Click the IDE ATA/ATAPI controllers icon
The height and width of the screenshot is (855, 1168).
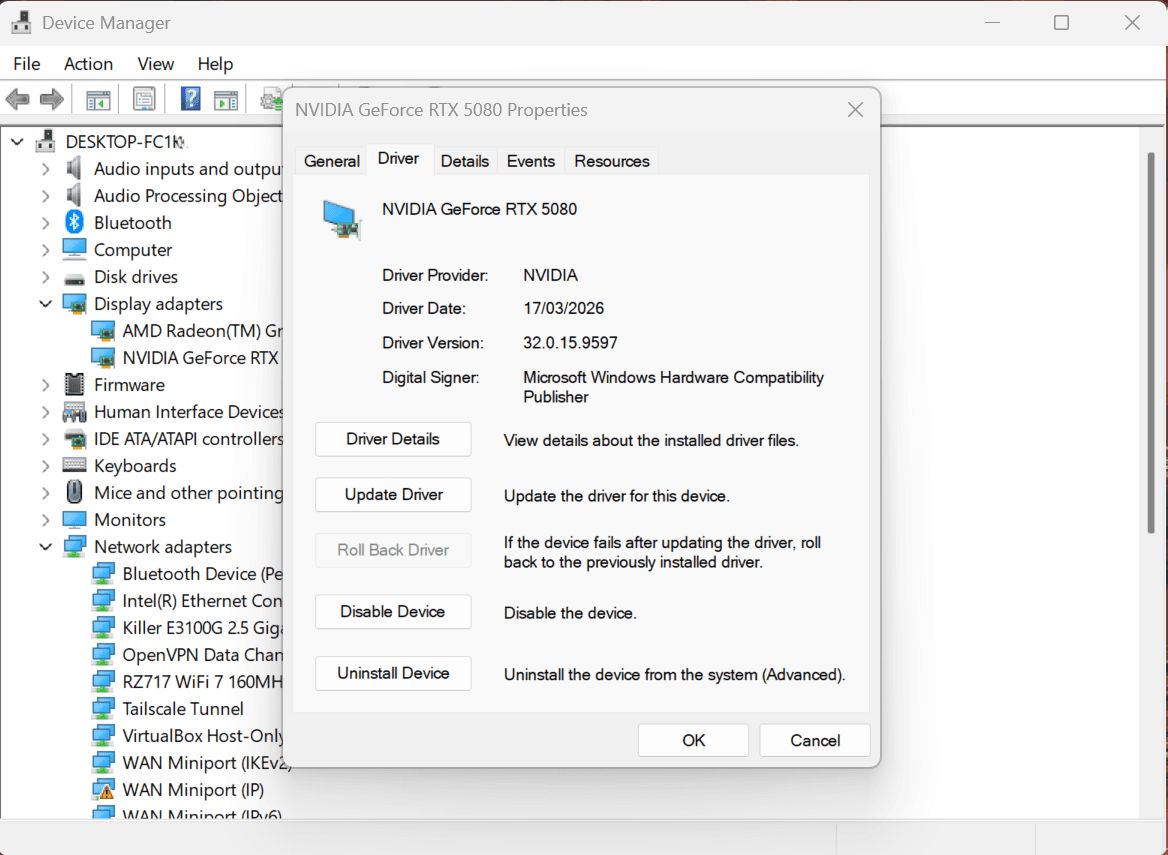pos(74,439)
